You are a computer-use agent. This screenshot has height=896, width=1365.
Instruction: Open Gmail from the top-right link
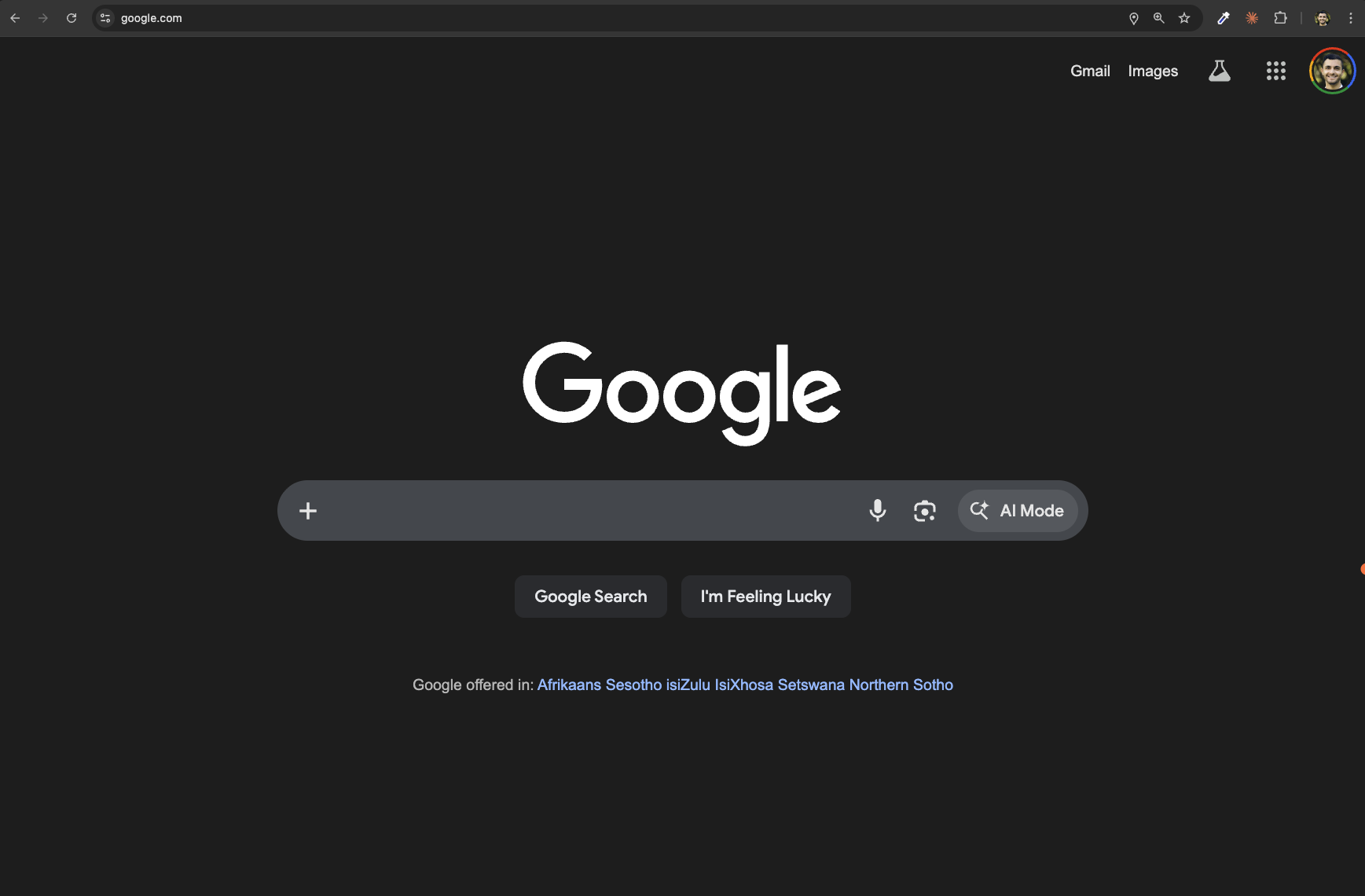pyautogui.click(x=1090, y=71)
